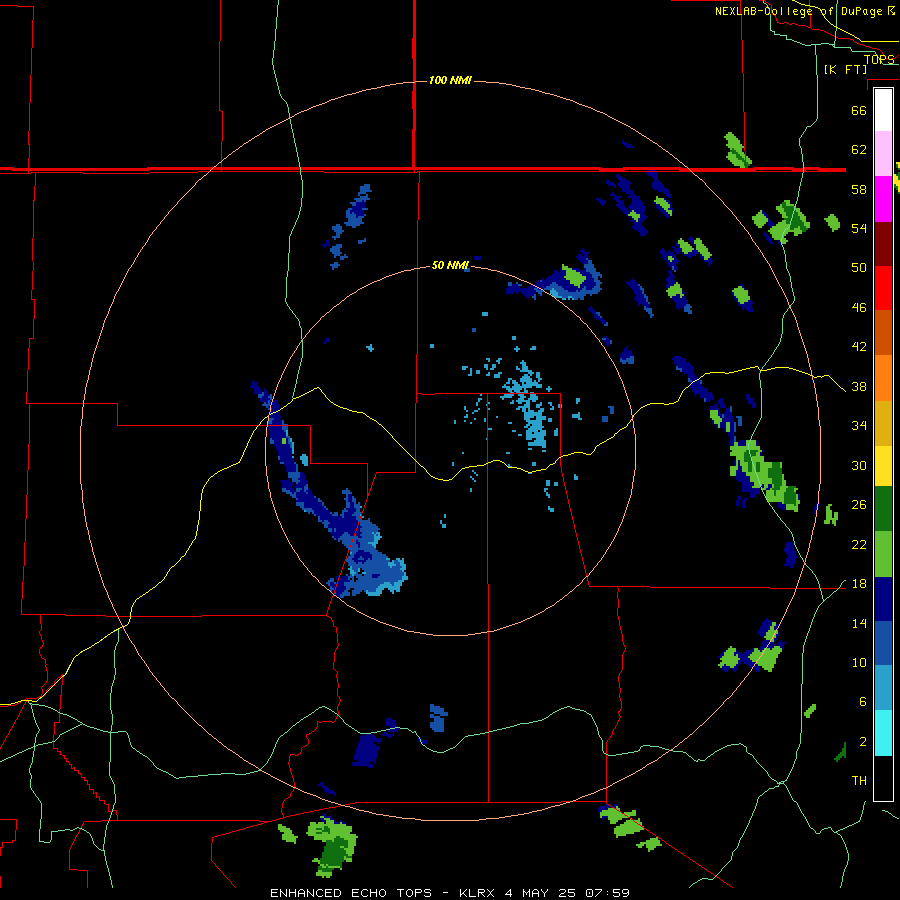The height and width of the screenshot is (900, 900).
Task: Click the TOPS legend title
Action: click(879, 59)
